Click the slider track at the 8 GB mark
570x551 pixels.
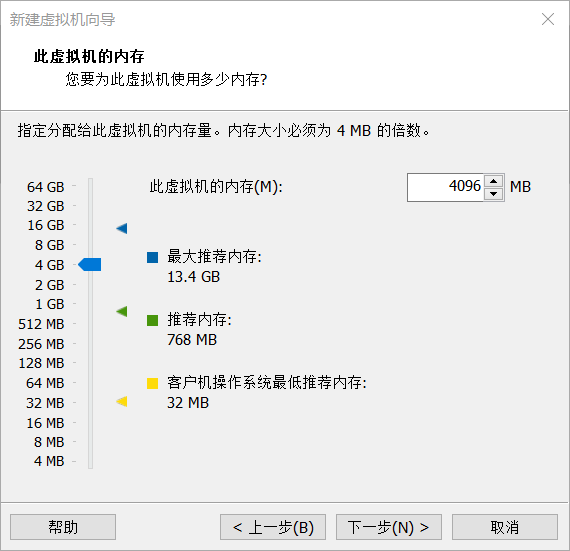pos(91,245)
